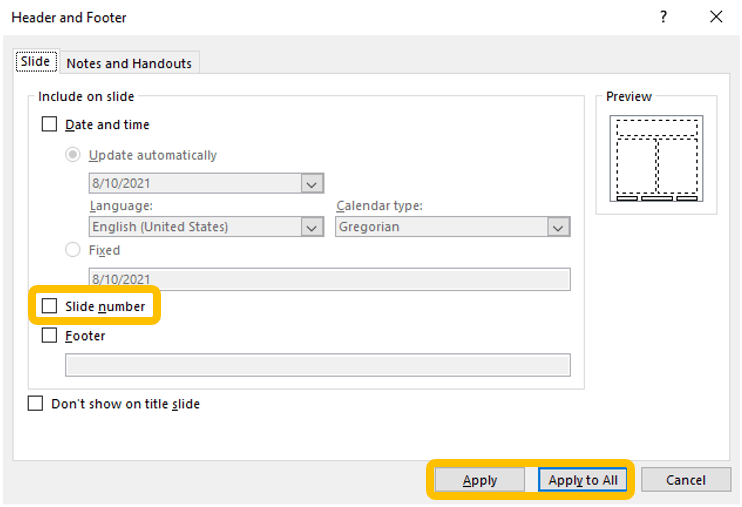
Task: Open the Notes and Handouts tab
Action: click(x=129, y=63)
